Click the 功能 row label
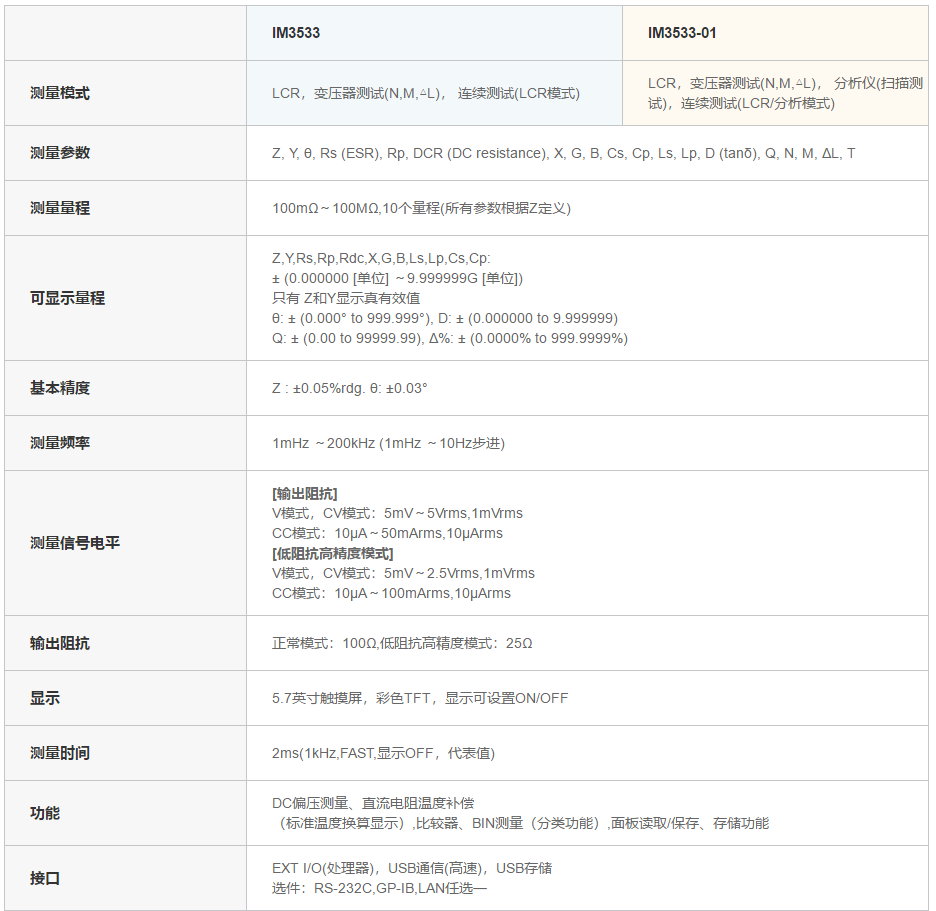Viewport: 936px width, 911px height. click(45, 813)
